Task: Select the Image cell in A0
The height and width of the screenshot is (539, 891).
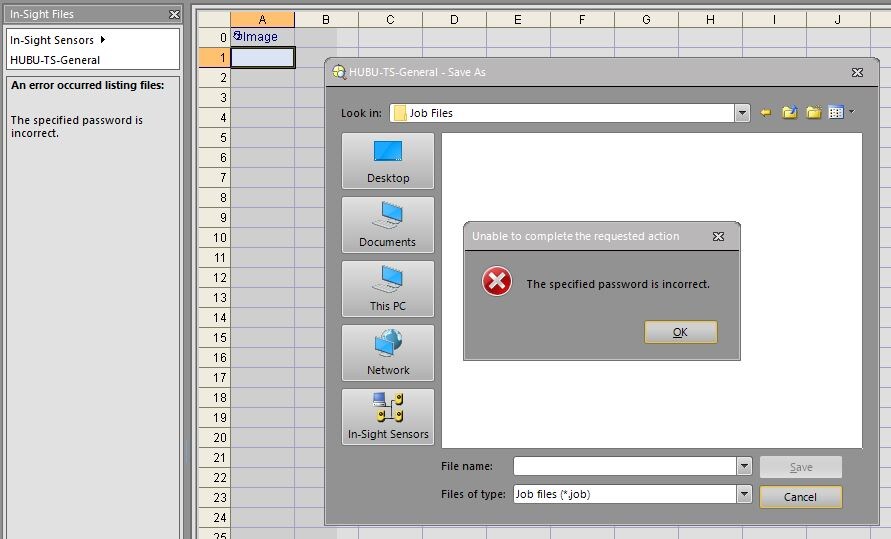Action: (x=263, y=37)
